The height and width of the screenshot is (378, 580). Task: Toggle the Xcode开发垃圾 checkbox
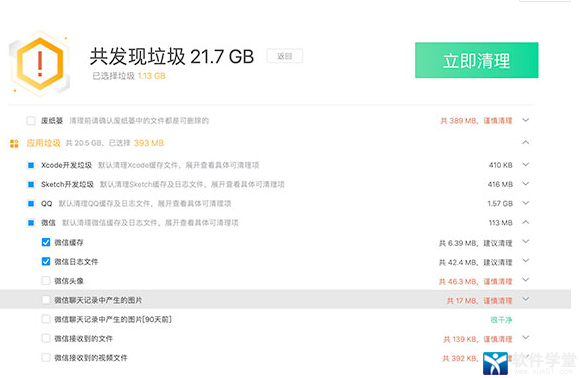click(x=31, y=165)
